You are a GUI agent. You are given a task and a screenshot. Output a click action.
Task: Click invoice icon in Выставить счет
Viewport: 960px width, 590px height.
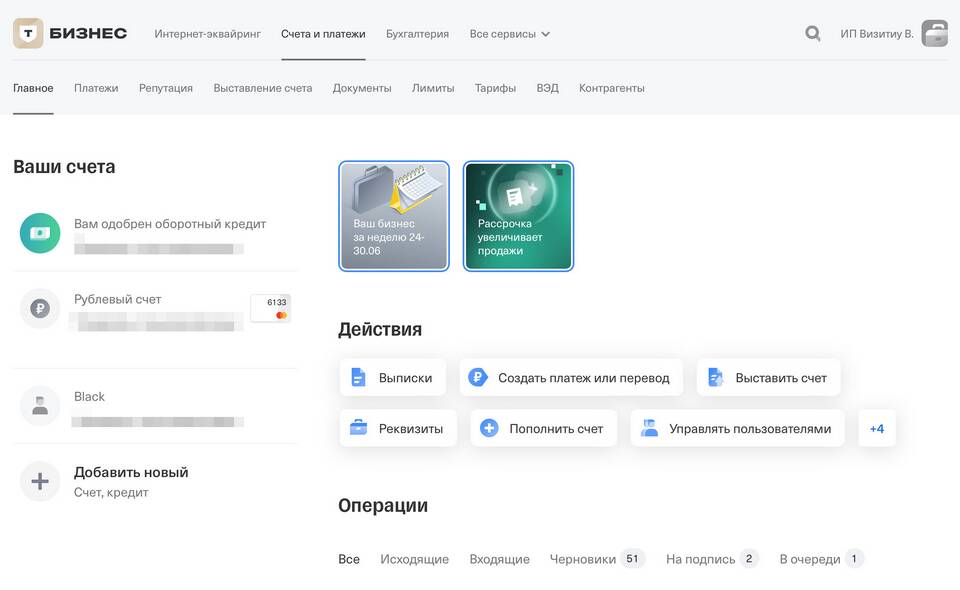pos(715,377)
